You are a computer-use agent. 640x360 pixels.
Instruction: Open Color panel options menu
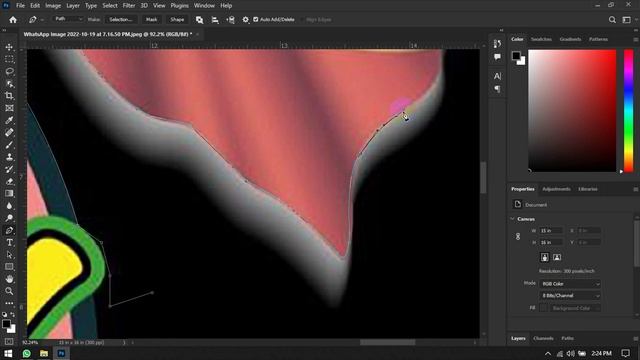pyautogui.click(x=636, y=40)
